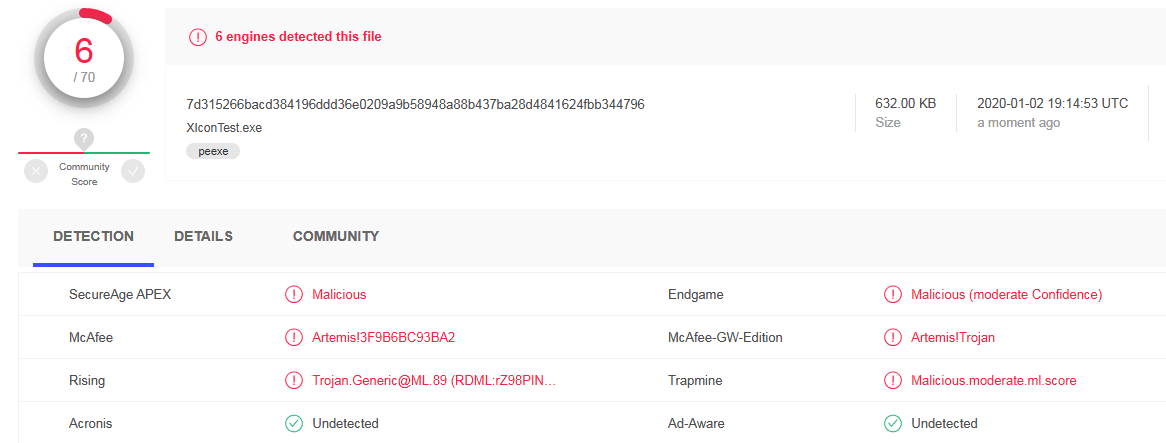1166x443 pixels.
Task: Click the community score X downvote icon
Action: pyautogui.click(x=36, y=172)
